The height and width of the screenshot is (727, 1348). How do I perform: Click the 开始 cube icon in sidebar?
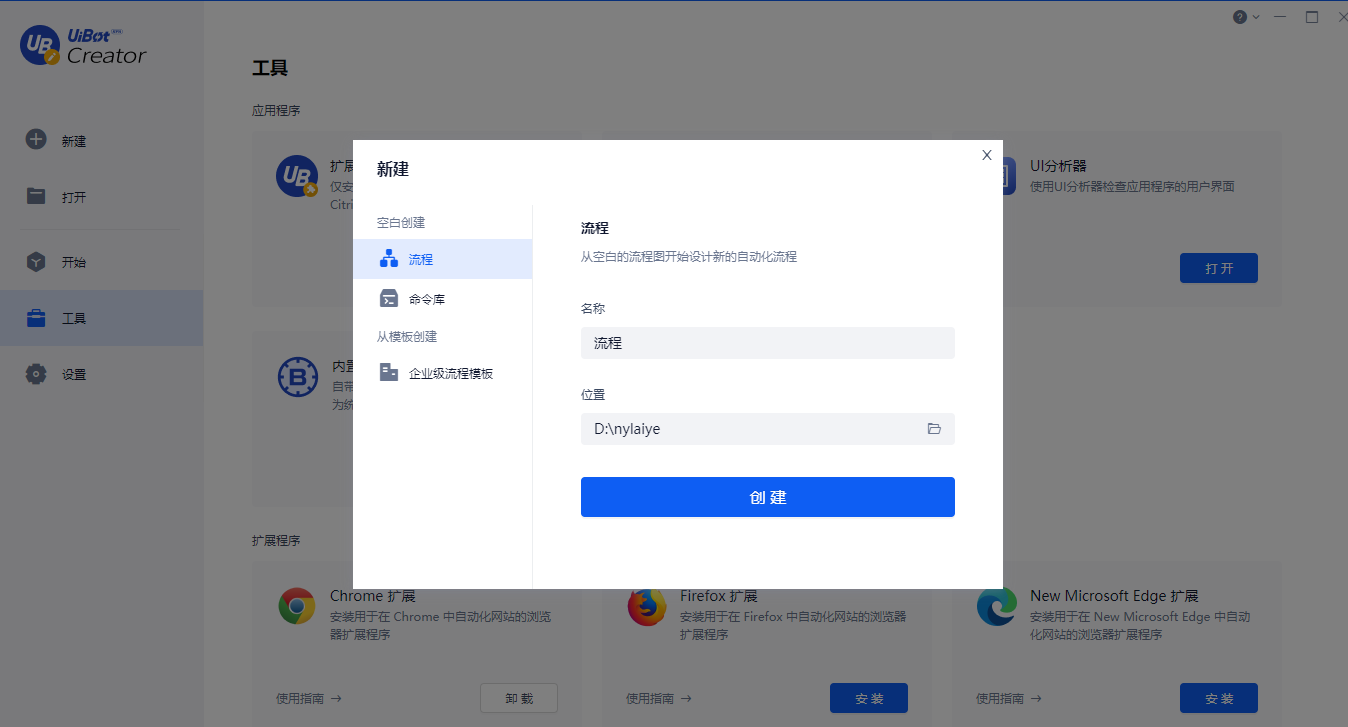point(36,262)
